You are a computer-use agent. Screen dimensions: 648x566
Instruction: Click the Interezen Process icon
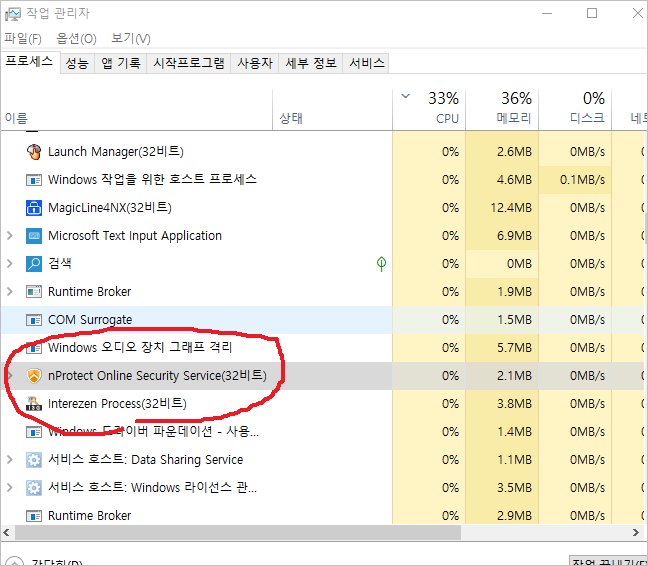[x=33, y=404]
